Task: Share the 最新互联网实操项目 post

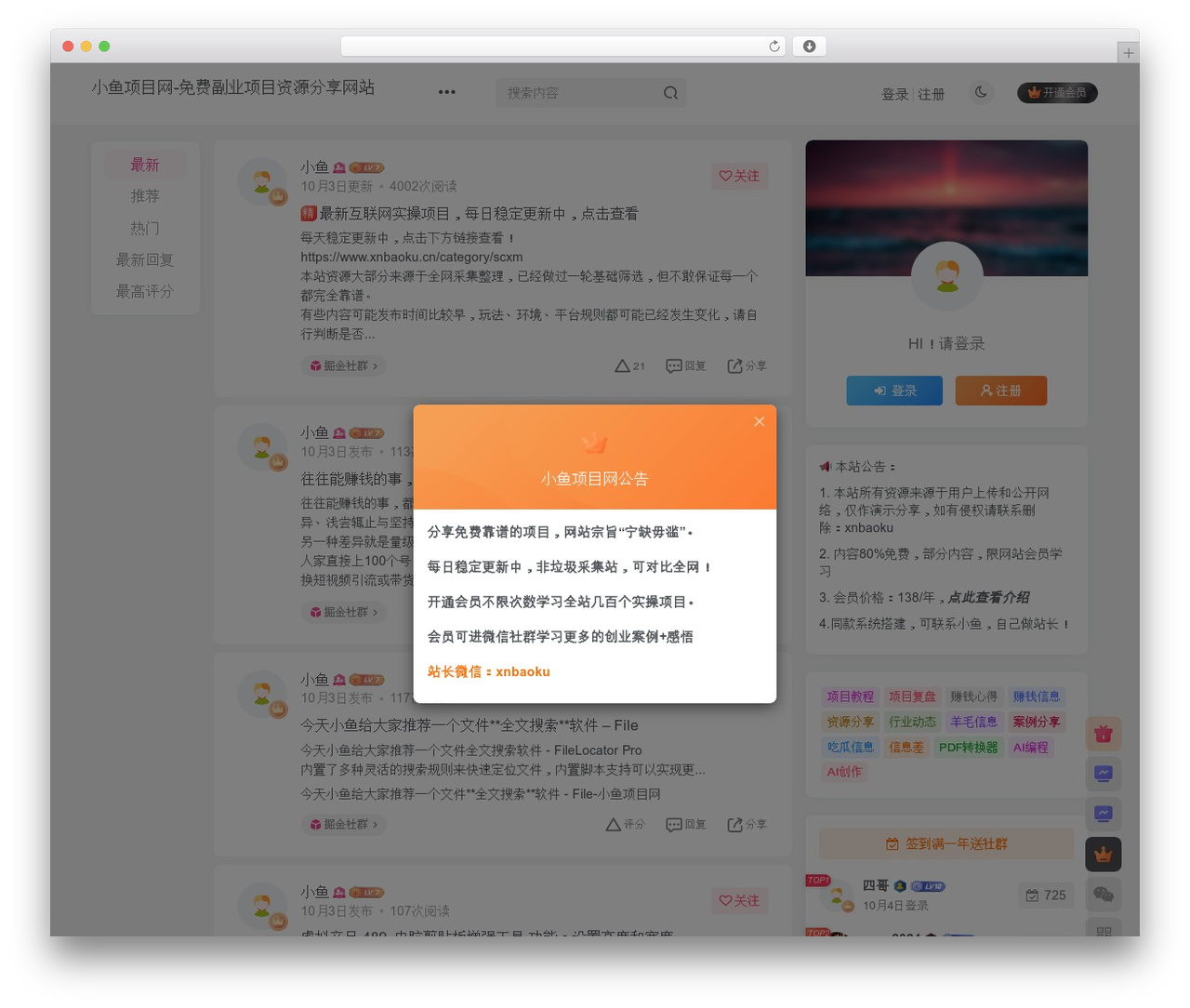Action: [x=747, y=366]
